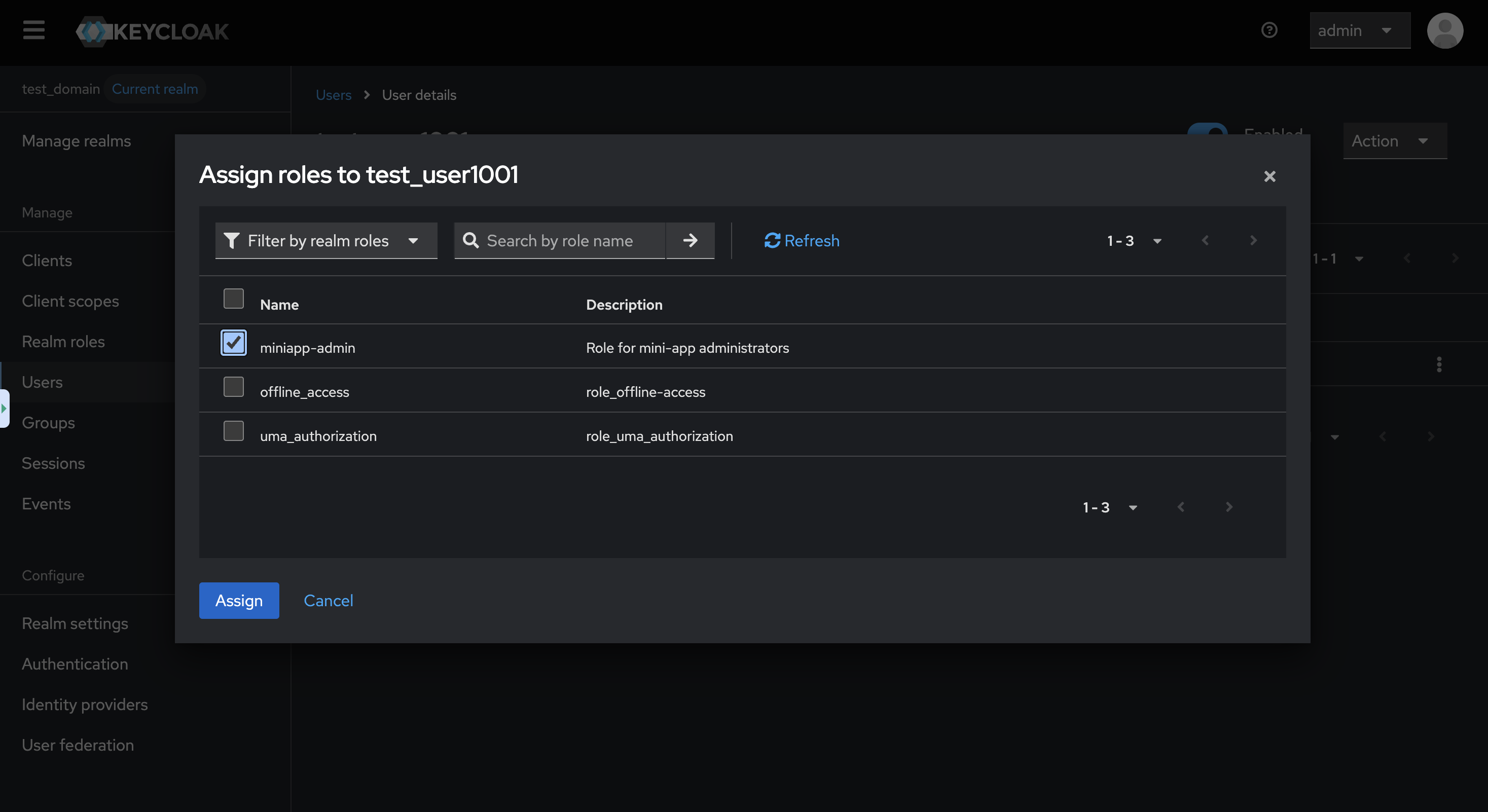Open Realm settings in sidebar
Viewport: 1488px width, 812px height.
pos(75,623)
